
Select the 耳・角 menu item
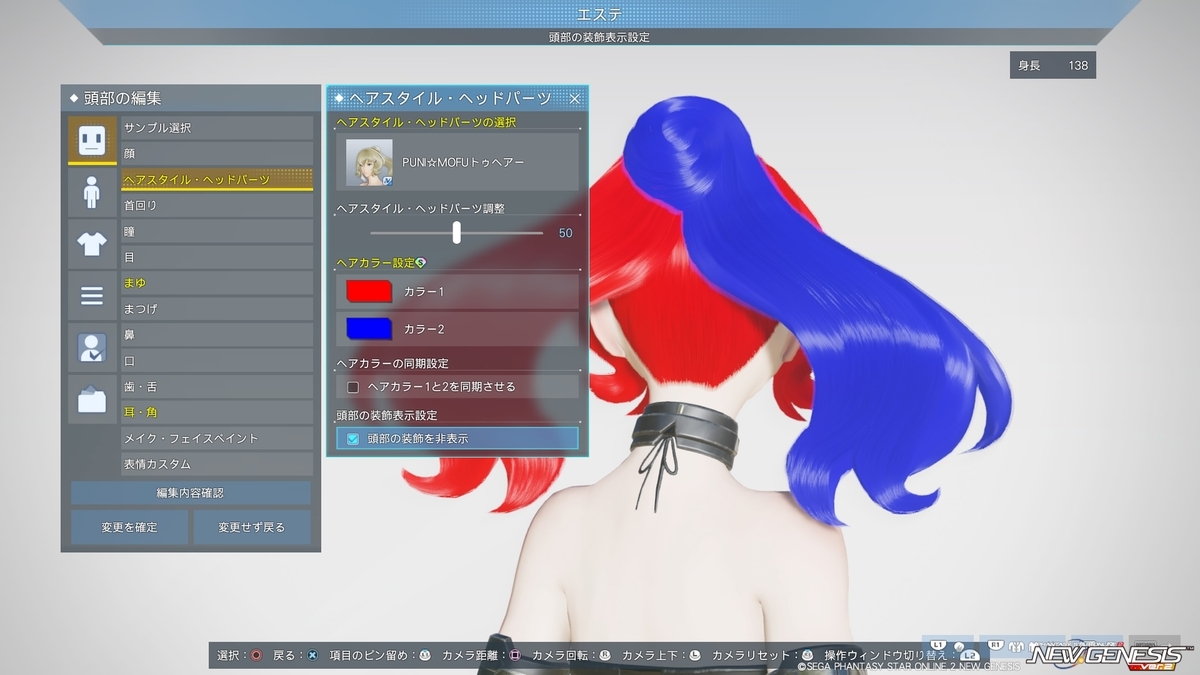217,412
